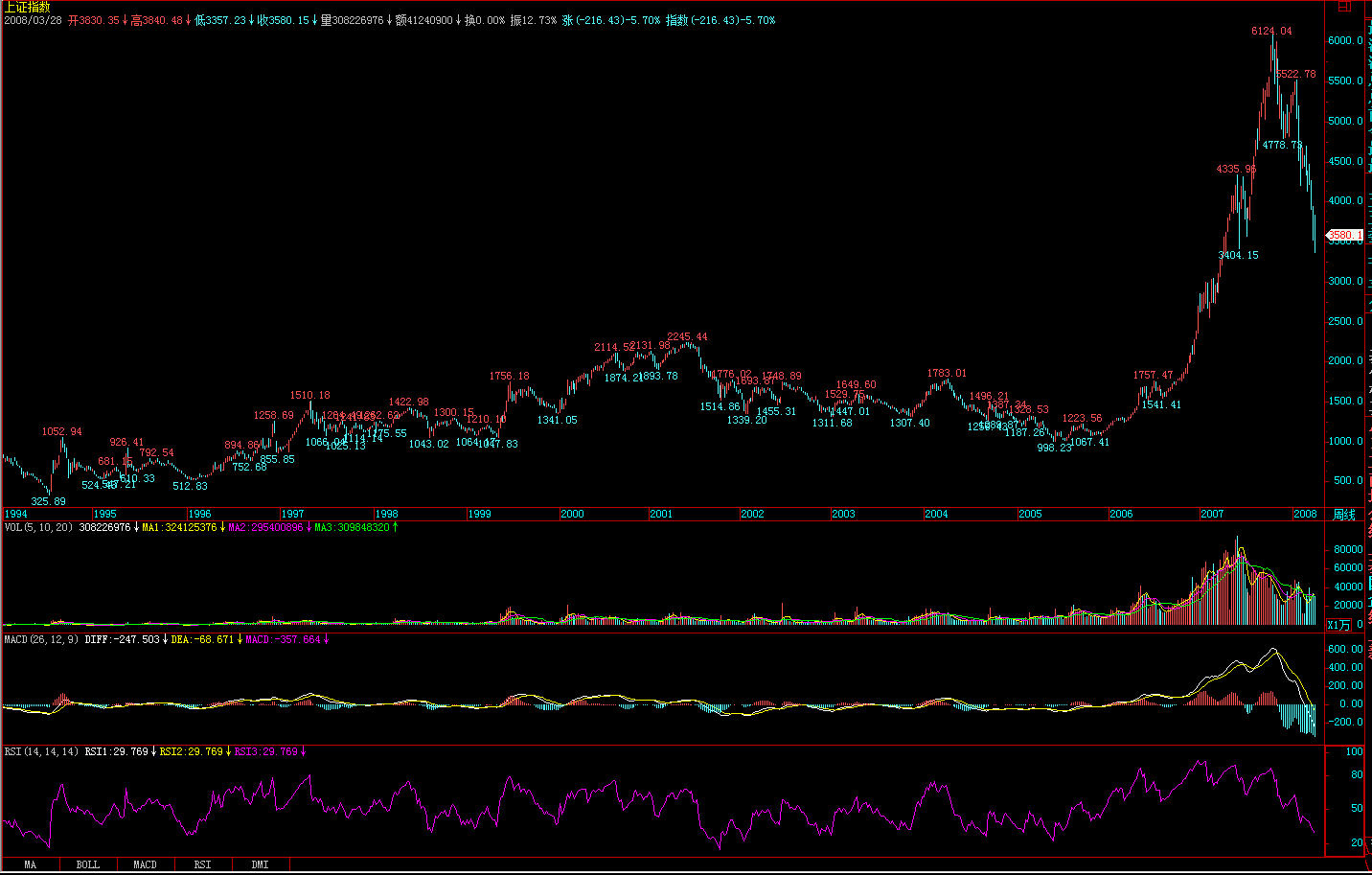Select the 2000 year label on the time axis
The width and height of the screenshot is (1372, 875).
point(572,515)
